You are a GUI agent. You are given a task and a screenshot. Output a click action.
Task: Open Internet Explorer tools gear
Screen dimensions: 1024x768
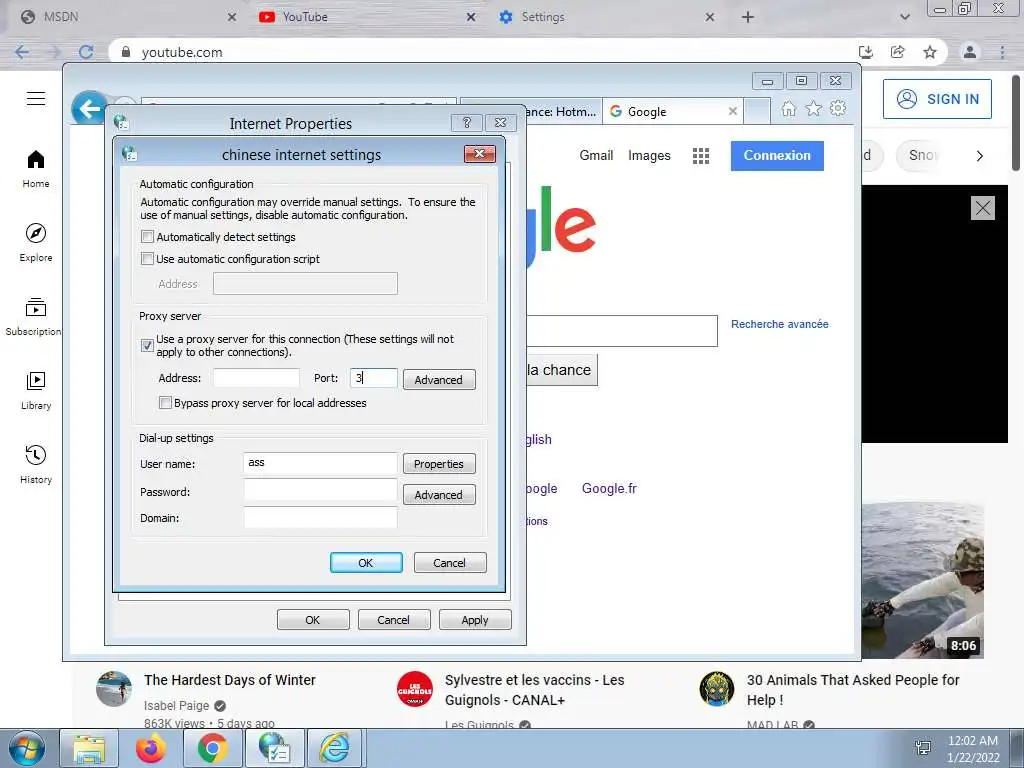[x=838, y=109]
